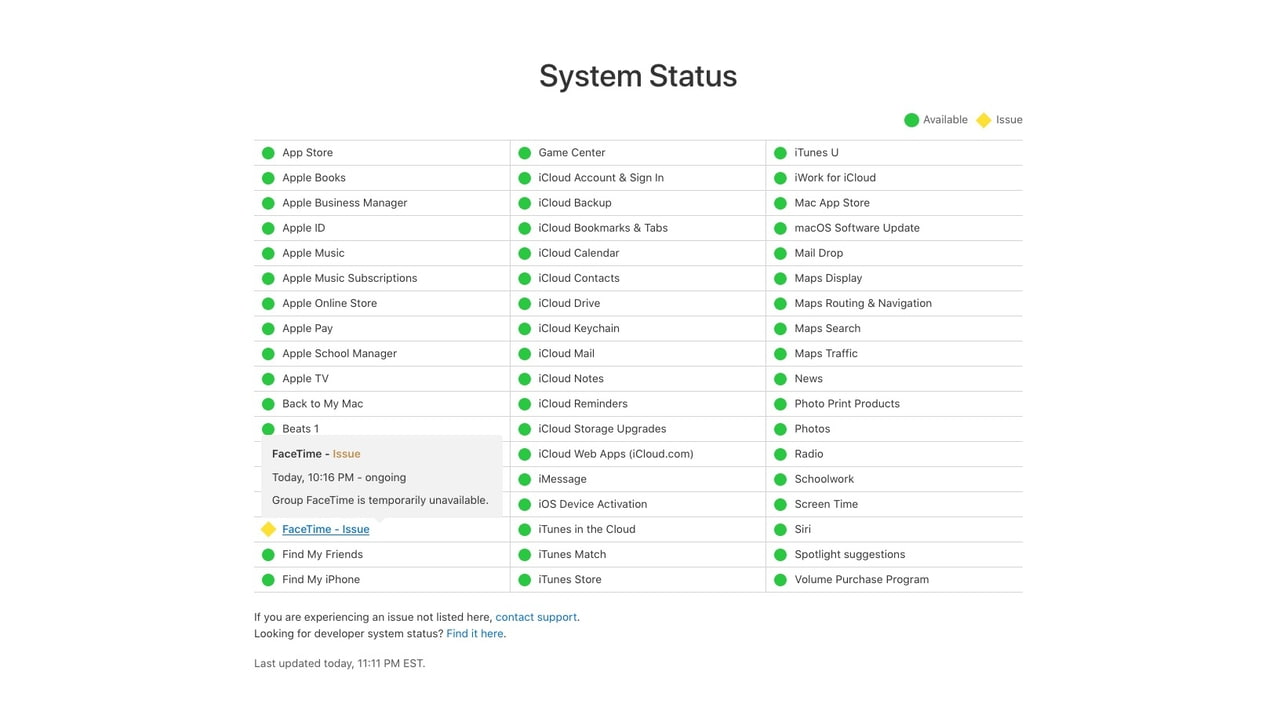Select the iCloud Mail service entry

[x=566, y=353]
